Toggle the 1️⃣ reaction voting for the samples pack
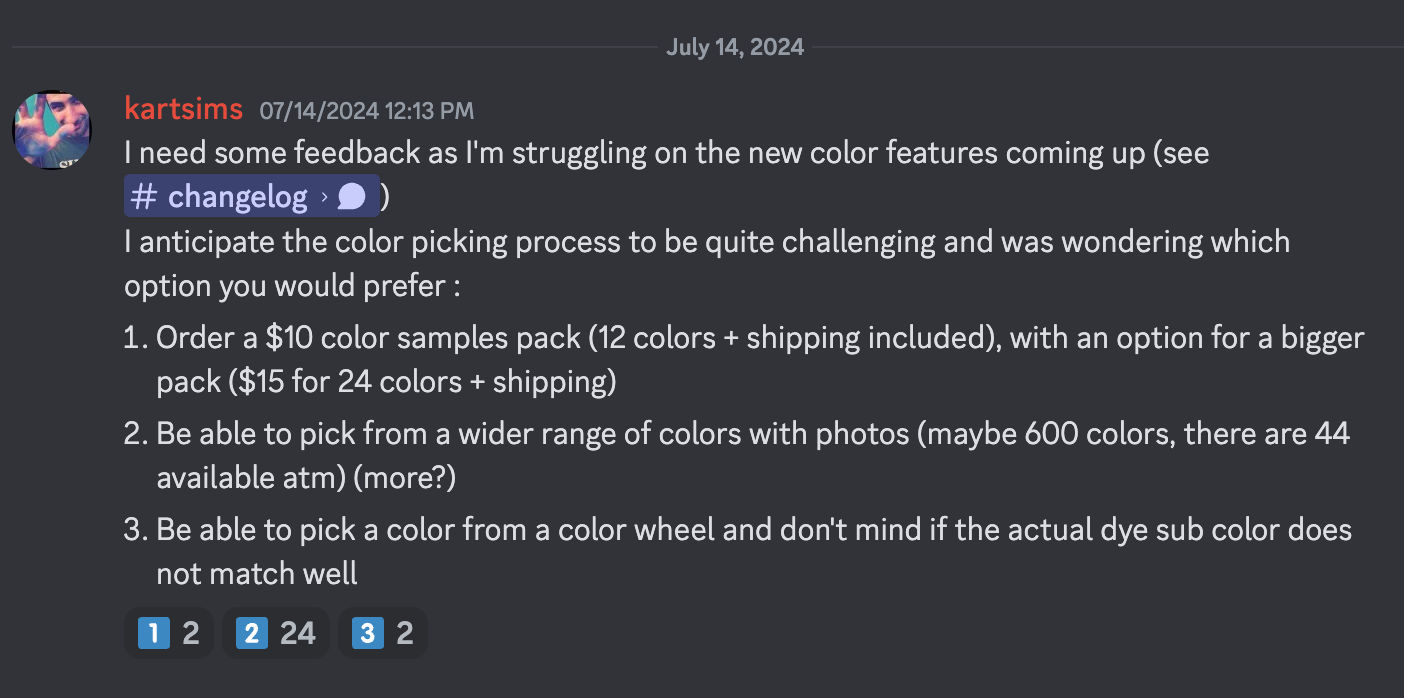Screen dimensions: 1404x698 [x=168, y=632]
